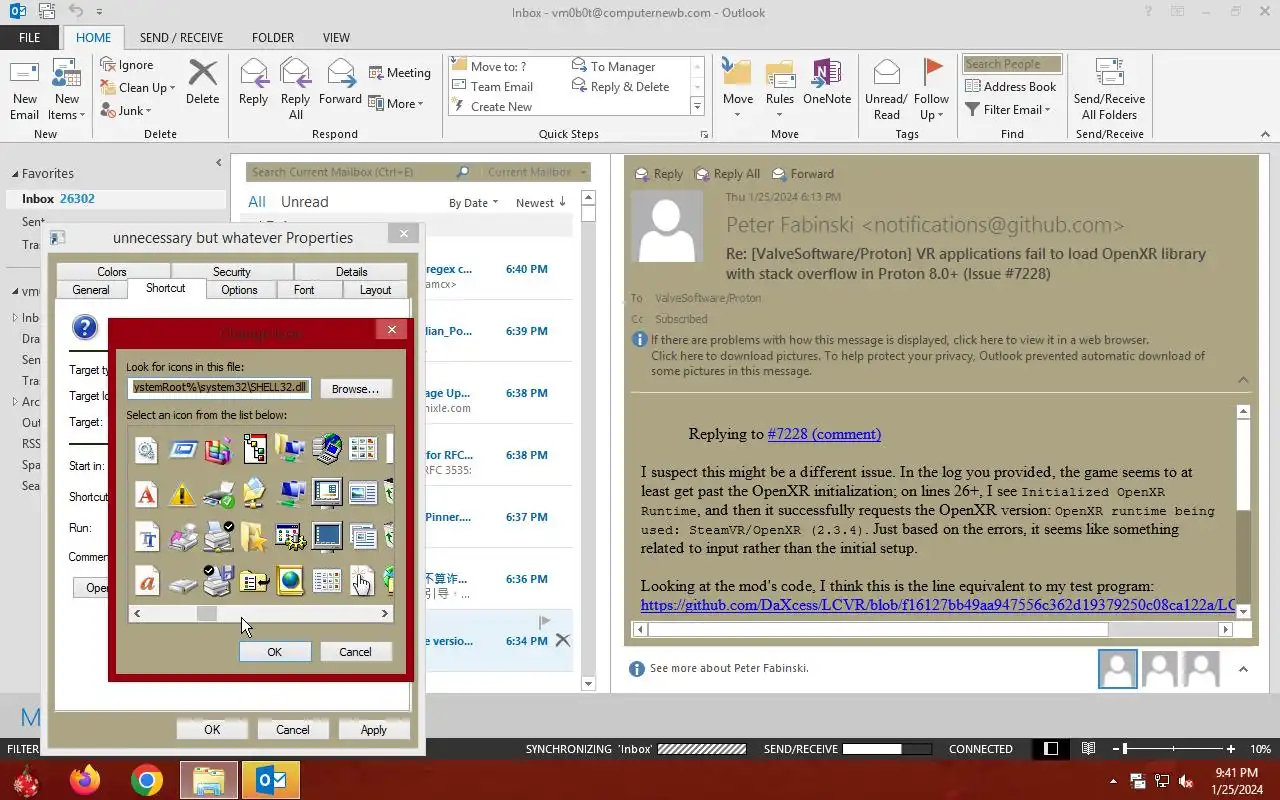Expand the Clean Up menu
Image resolution: width=1280 pixels, height=800 pixels.
[x=138, y=88]
